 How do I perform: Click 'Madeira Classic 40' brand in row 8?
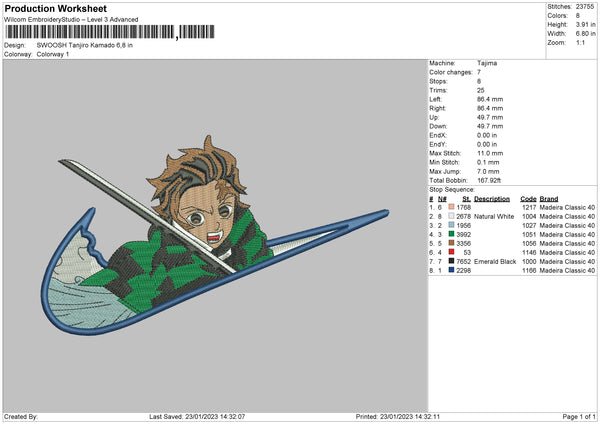(567, 271)
